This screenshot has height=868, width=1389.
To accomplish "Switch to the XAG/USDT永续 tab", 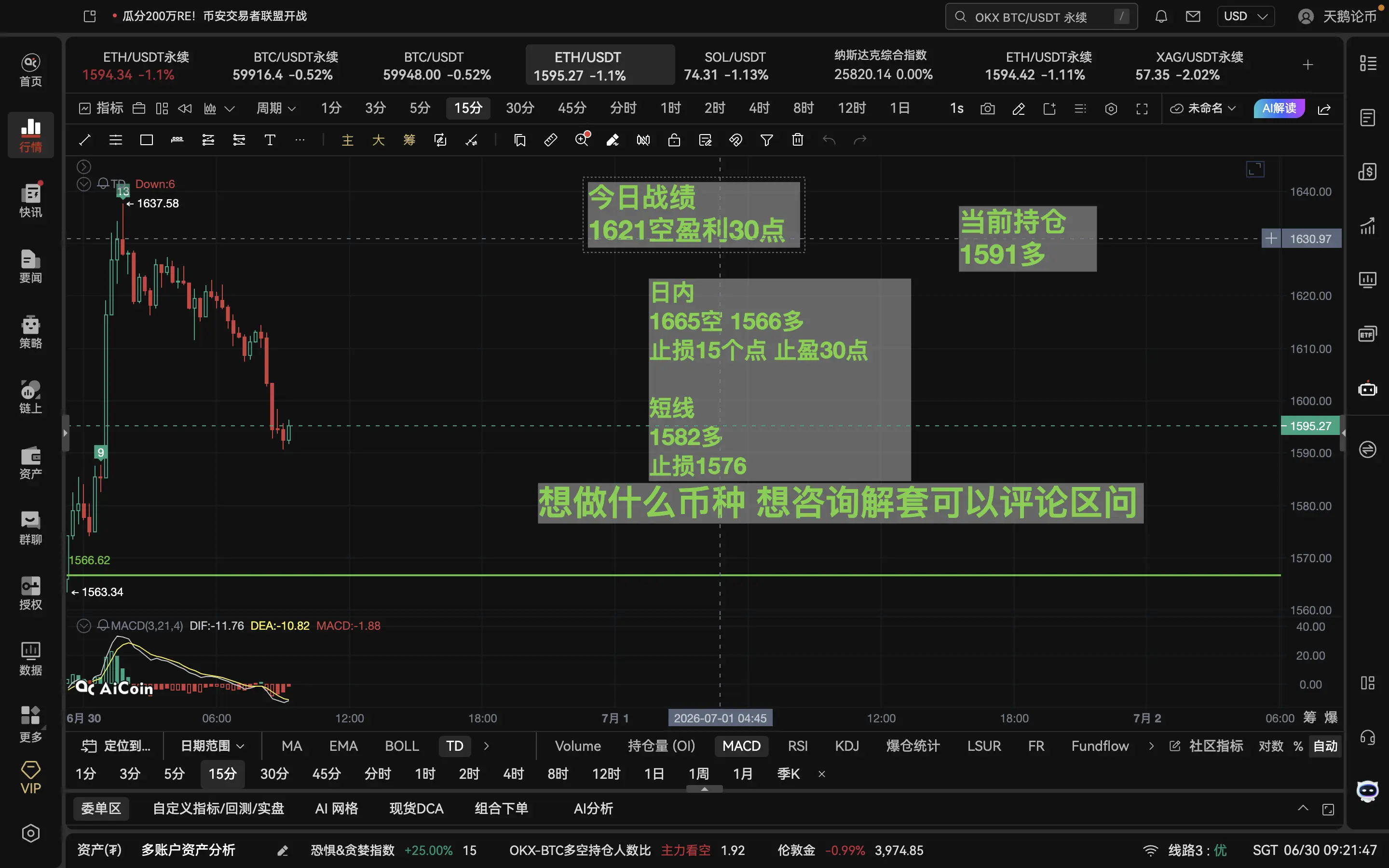I will pos(1199,66).
